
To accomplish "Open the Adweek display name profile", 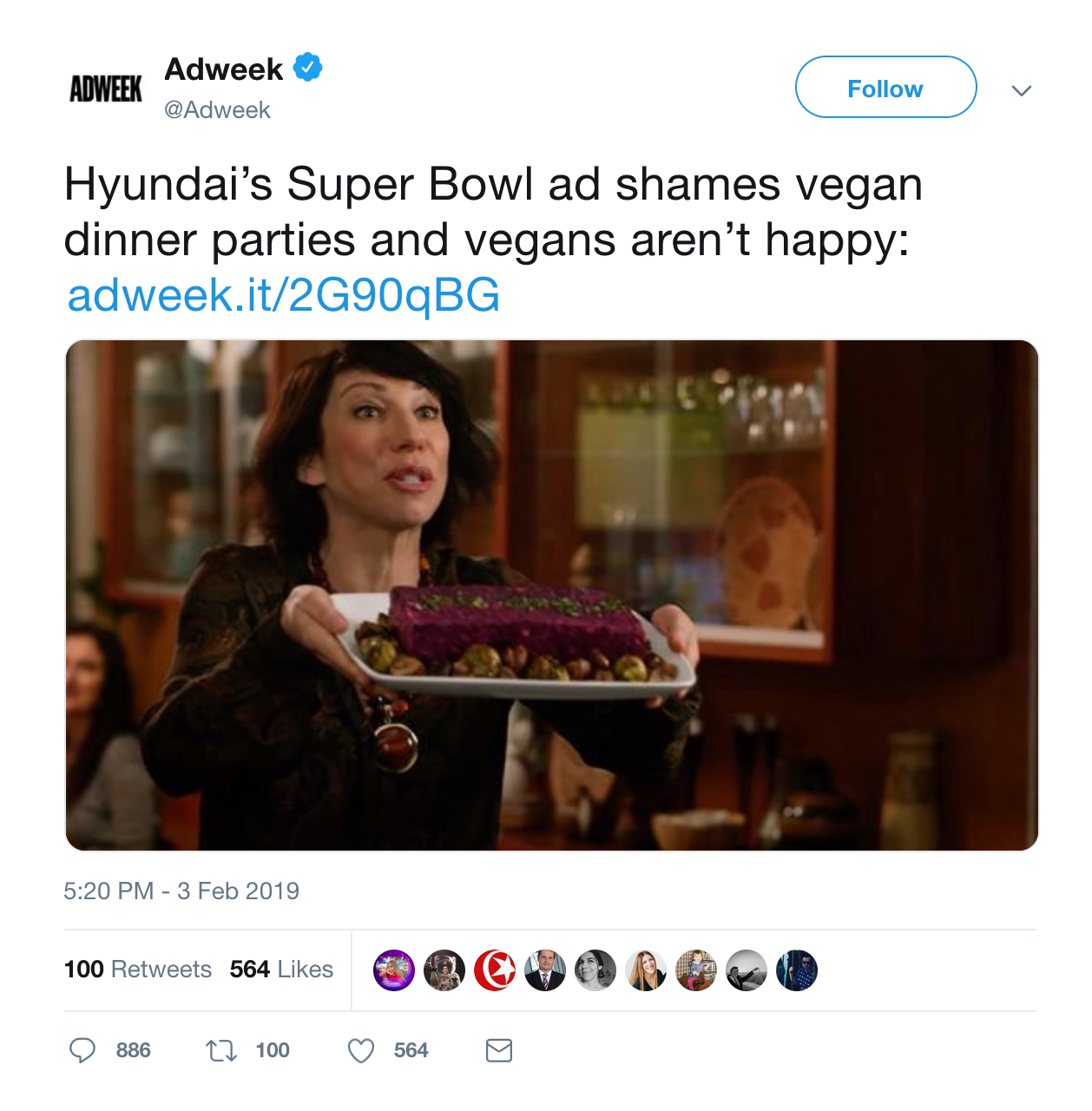I will click(224, 69).
